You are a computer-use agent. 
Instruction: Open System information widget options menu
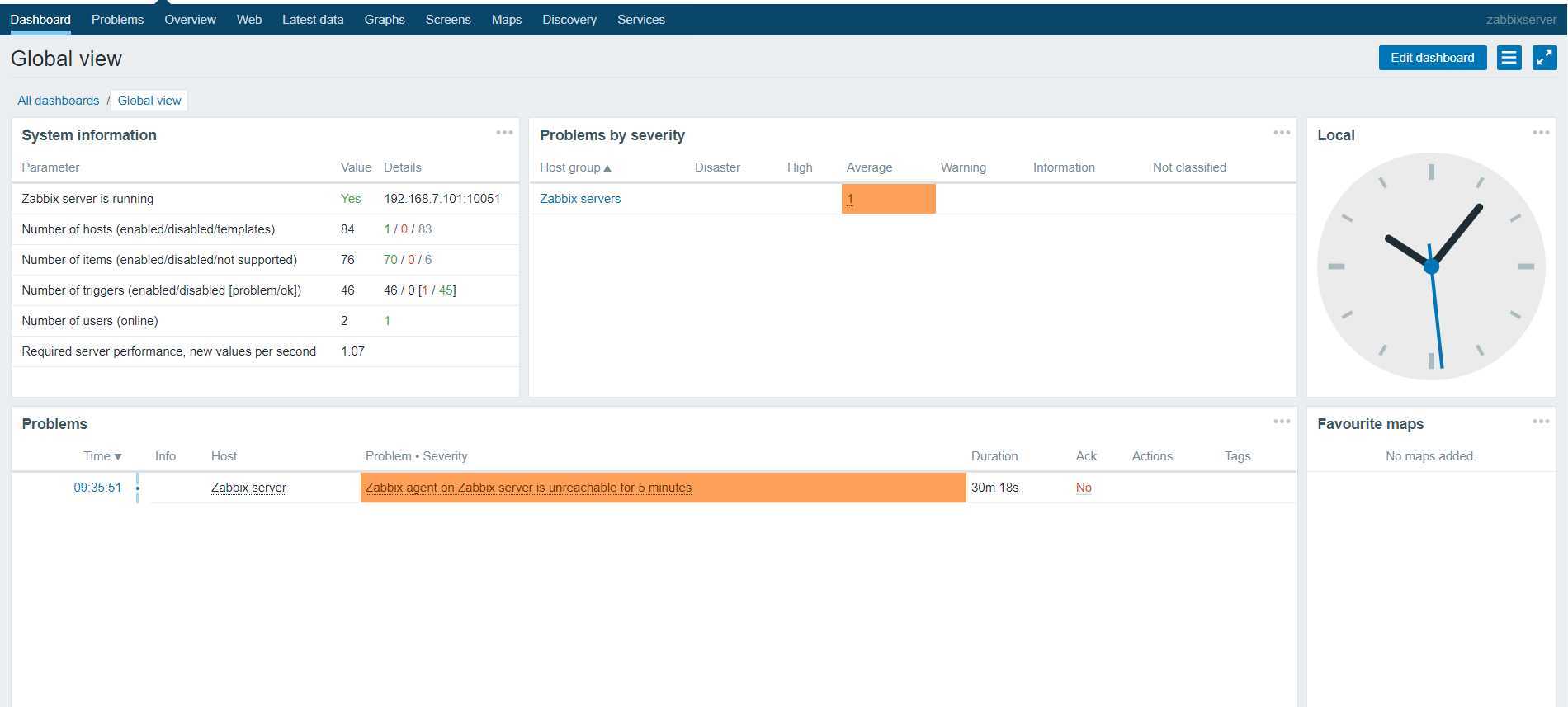504,133
